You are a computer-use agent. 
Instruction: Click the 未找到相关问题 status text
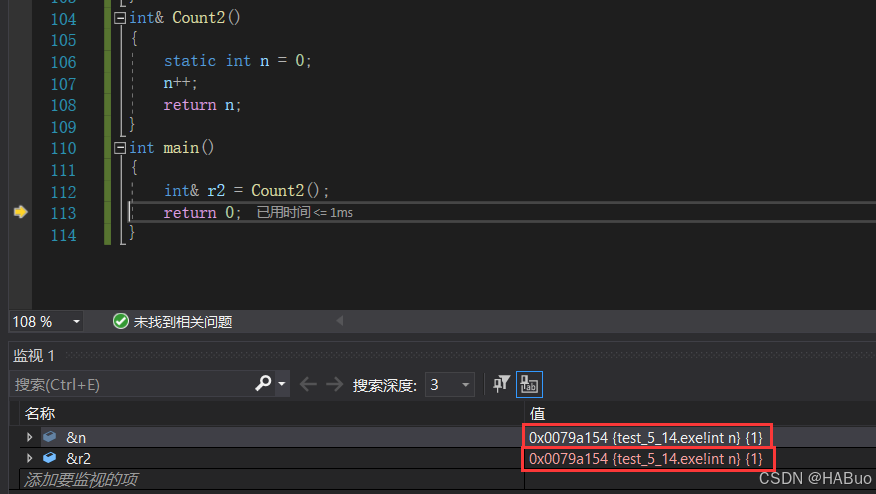coord(183,322)
